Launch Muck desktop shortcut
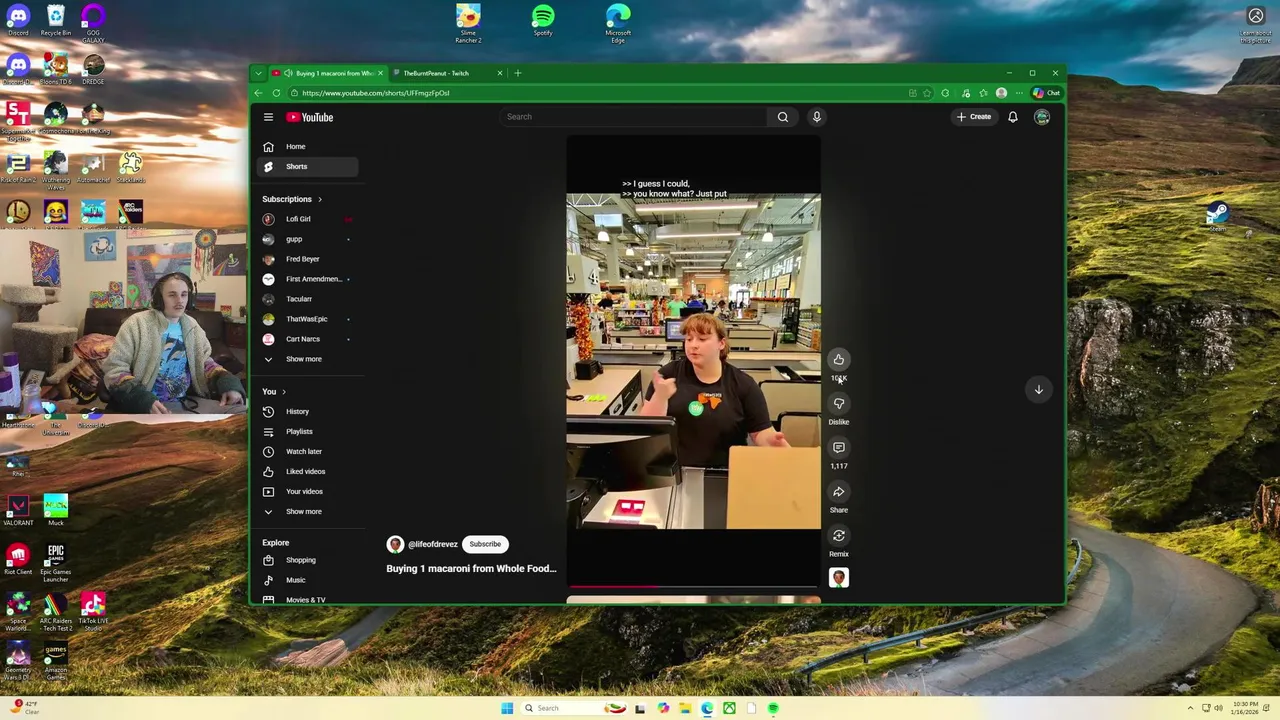The height and width of the screenshot is (720, 1280). (56, 510)
